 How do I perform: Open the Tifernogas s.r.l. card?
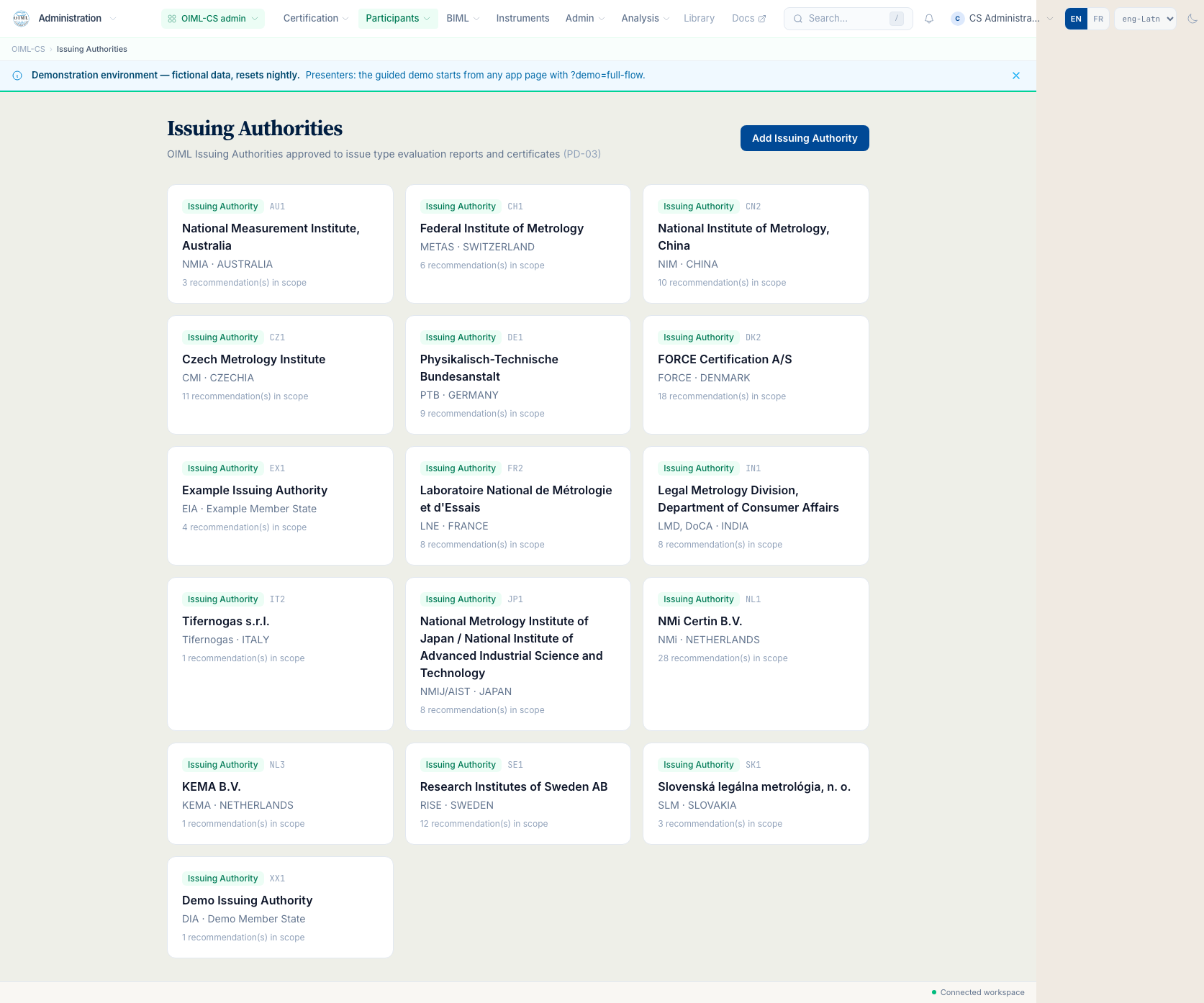point(280,654)
